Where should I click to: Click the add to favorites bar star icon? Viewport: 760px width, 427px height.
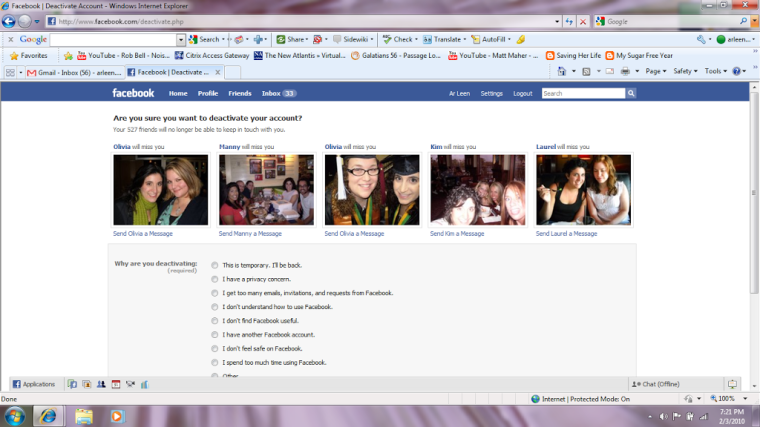(x=68, y=56)
